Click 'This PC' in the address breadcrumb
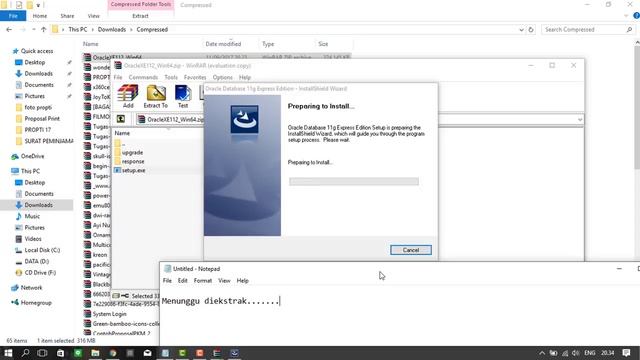Image resolution: width=640 pixels, height=360 pixels. [x=78, y=29]
